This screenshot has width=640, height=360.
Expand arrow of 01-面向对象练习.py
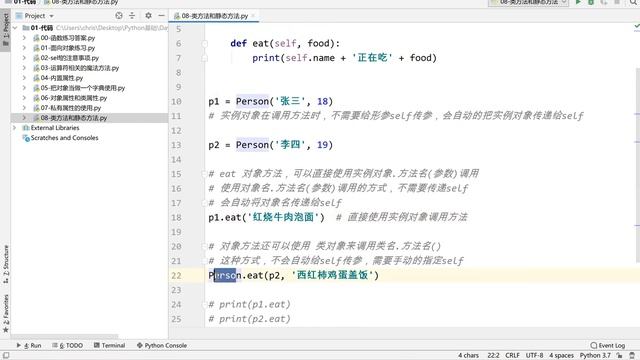tap(24, 48)
